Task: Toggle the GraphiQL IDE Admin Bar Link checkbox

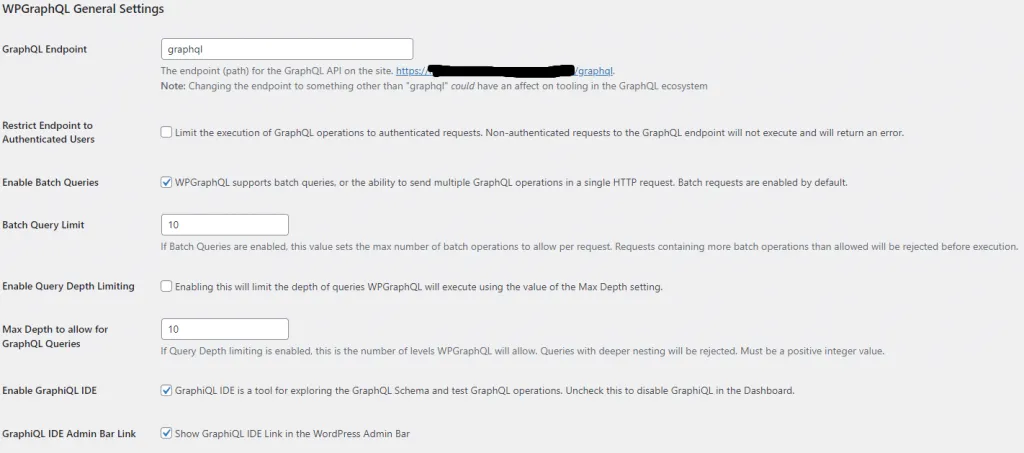Action: [166, 433]
